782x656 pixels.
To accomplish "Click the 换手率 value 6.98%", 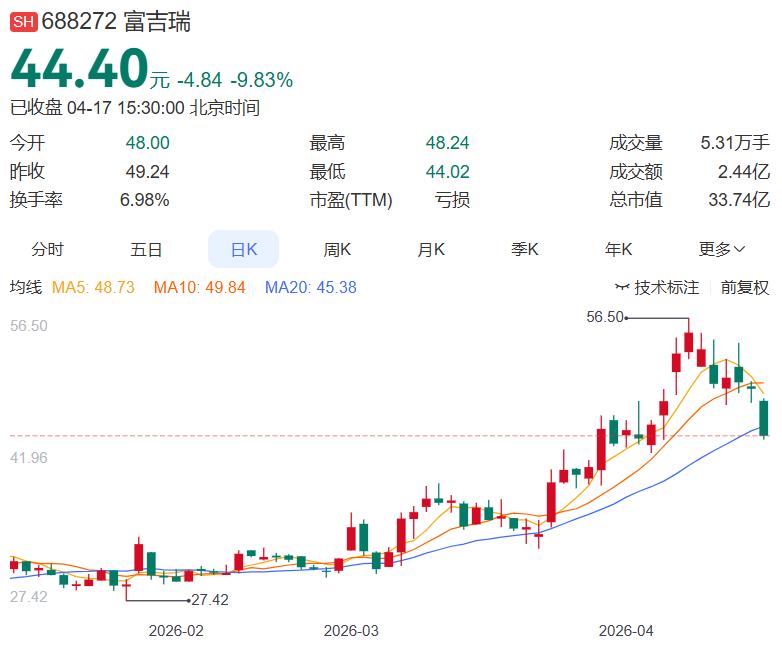I will click(144, 200).
